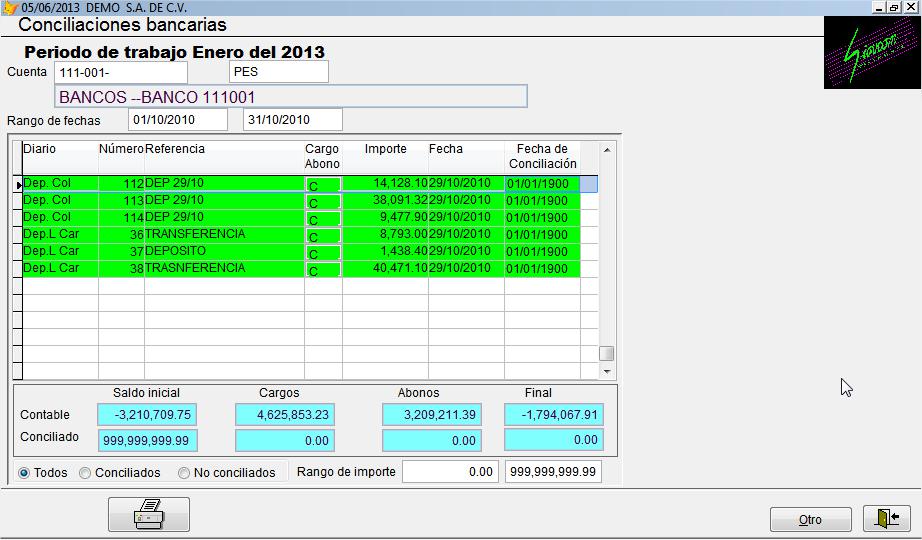Click importe 40,471.10 cell
The width and height of the screenshot is (922, 540).
click(x=385, y=269)
